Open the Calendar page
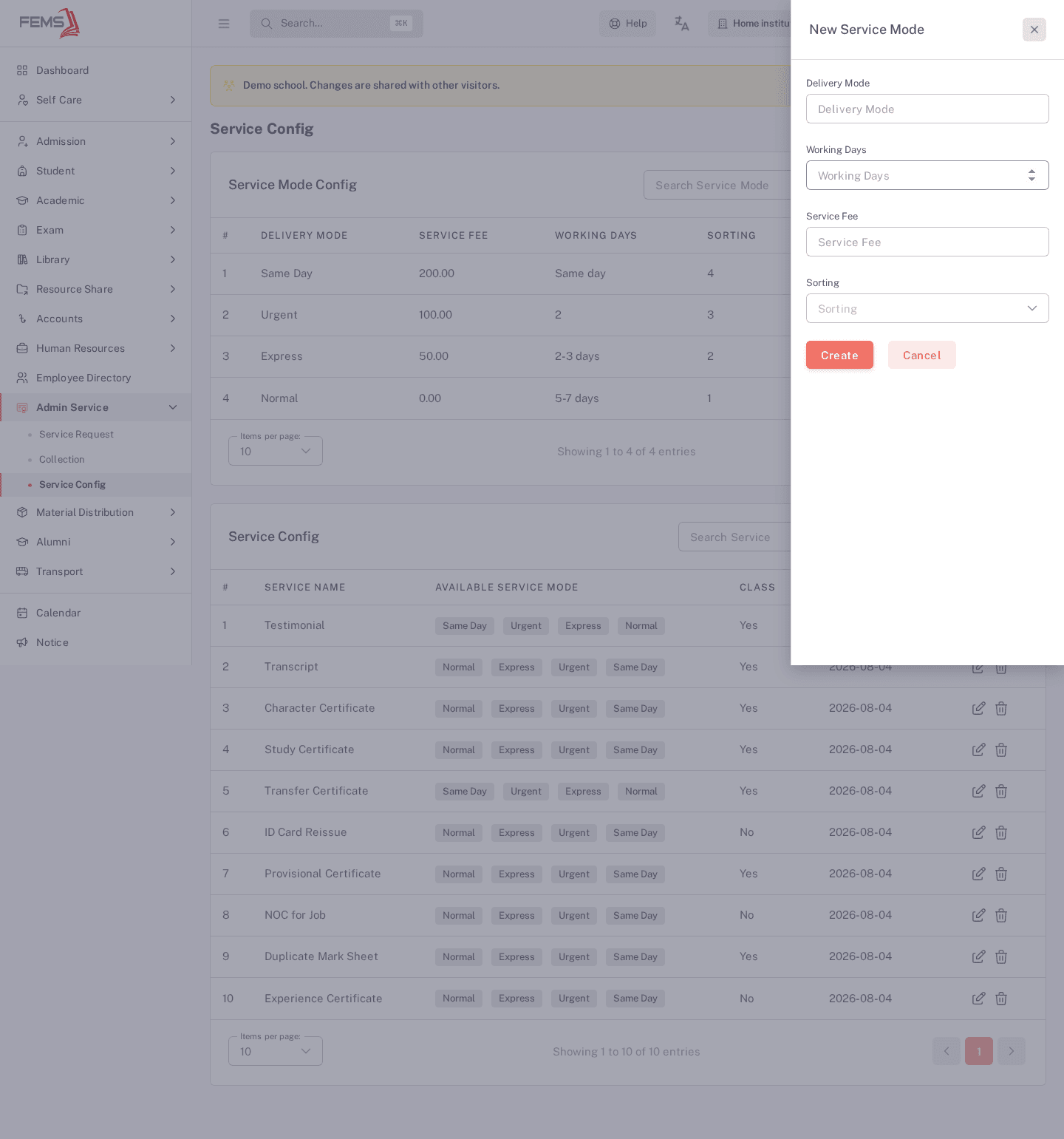This screenshot has height=1139, width=1064. coord(96,613)
